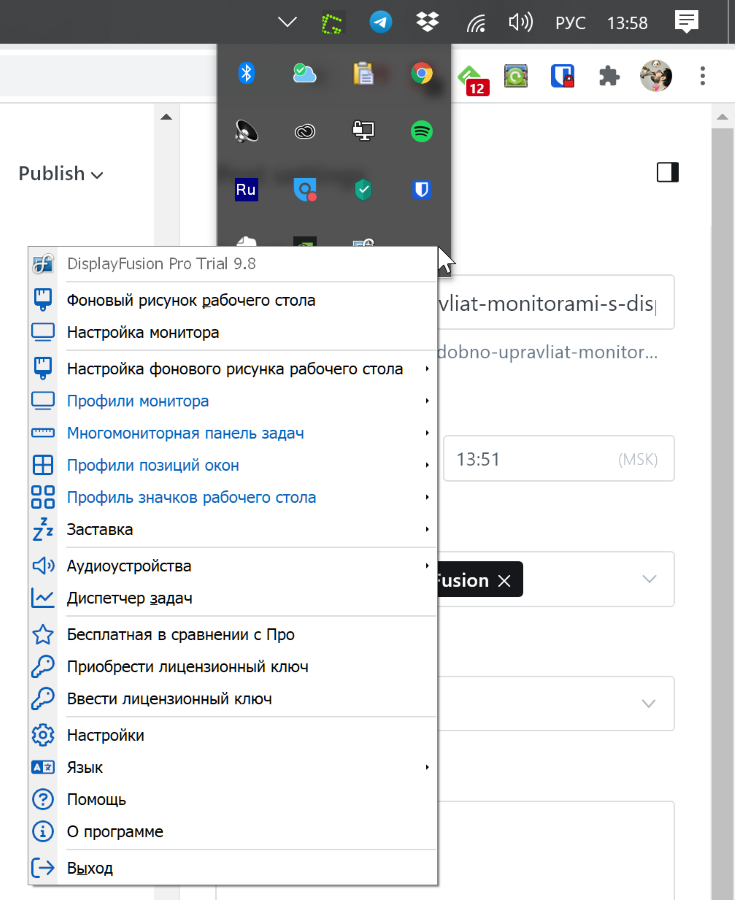The image size is (735, 900).
Task: Click the page scrollbar up arrow
Action: (x=723, y=117)
